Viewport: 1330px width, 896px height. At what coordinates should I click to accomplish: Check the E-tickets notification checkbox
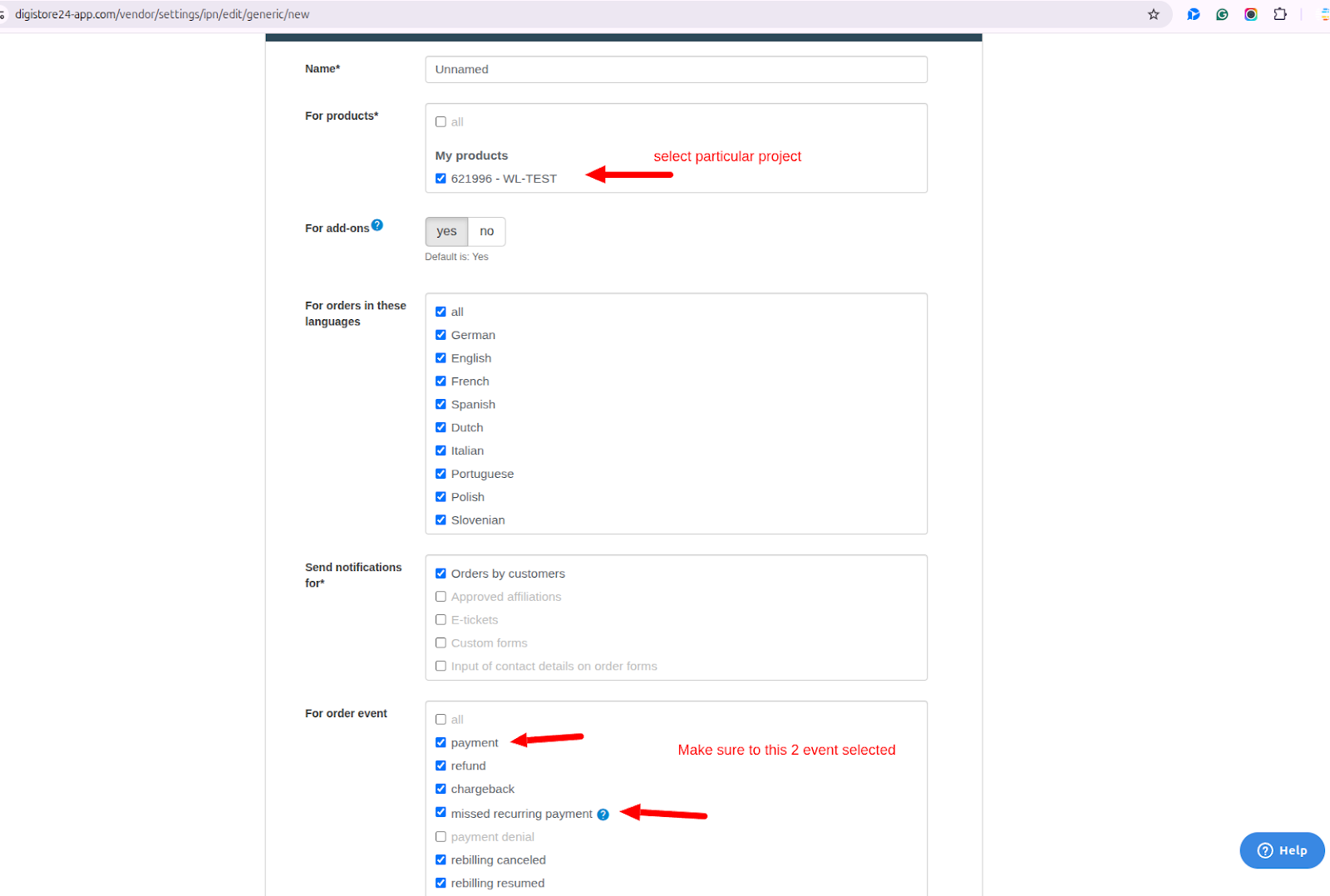click(x=441, y=620)
